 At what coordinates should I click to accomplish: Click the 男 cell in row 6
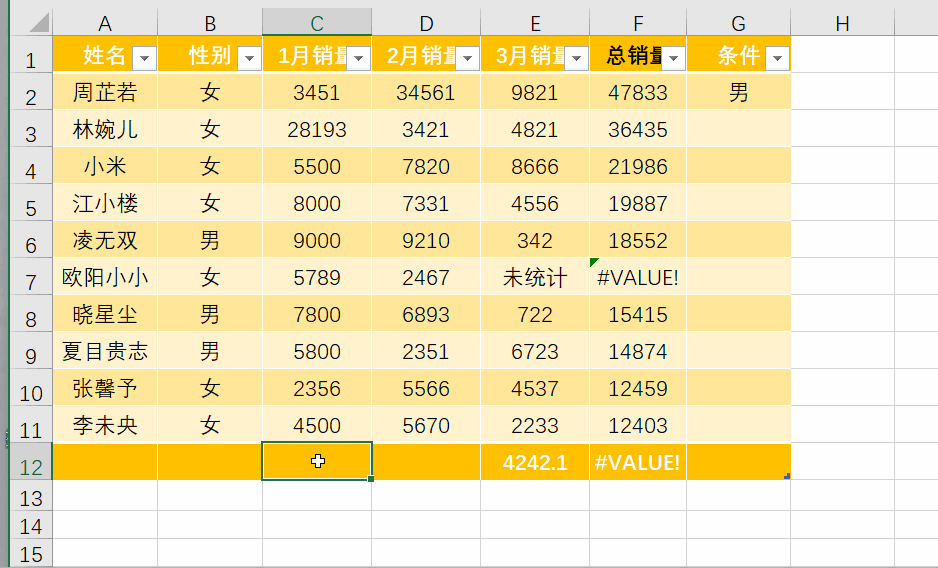[210, 240]
